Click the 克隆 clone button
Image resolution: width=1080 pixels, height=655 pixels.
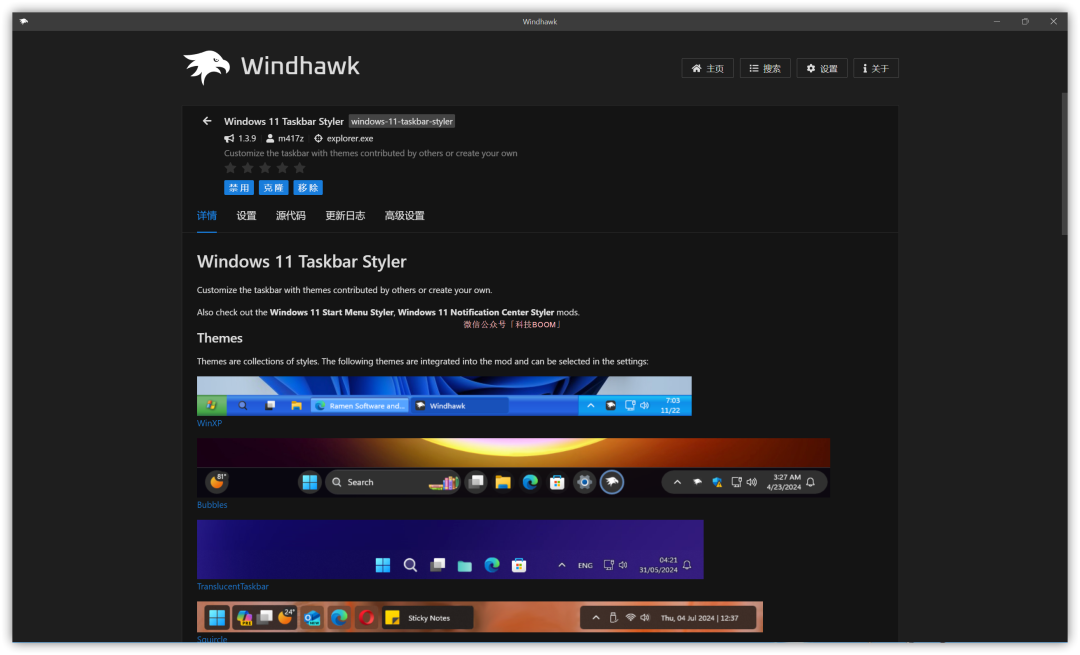tap(273, 187)
